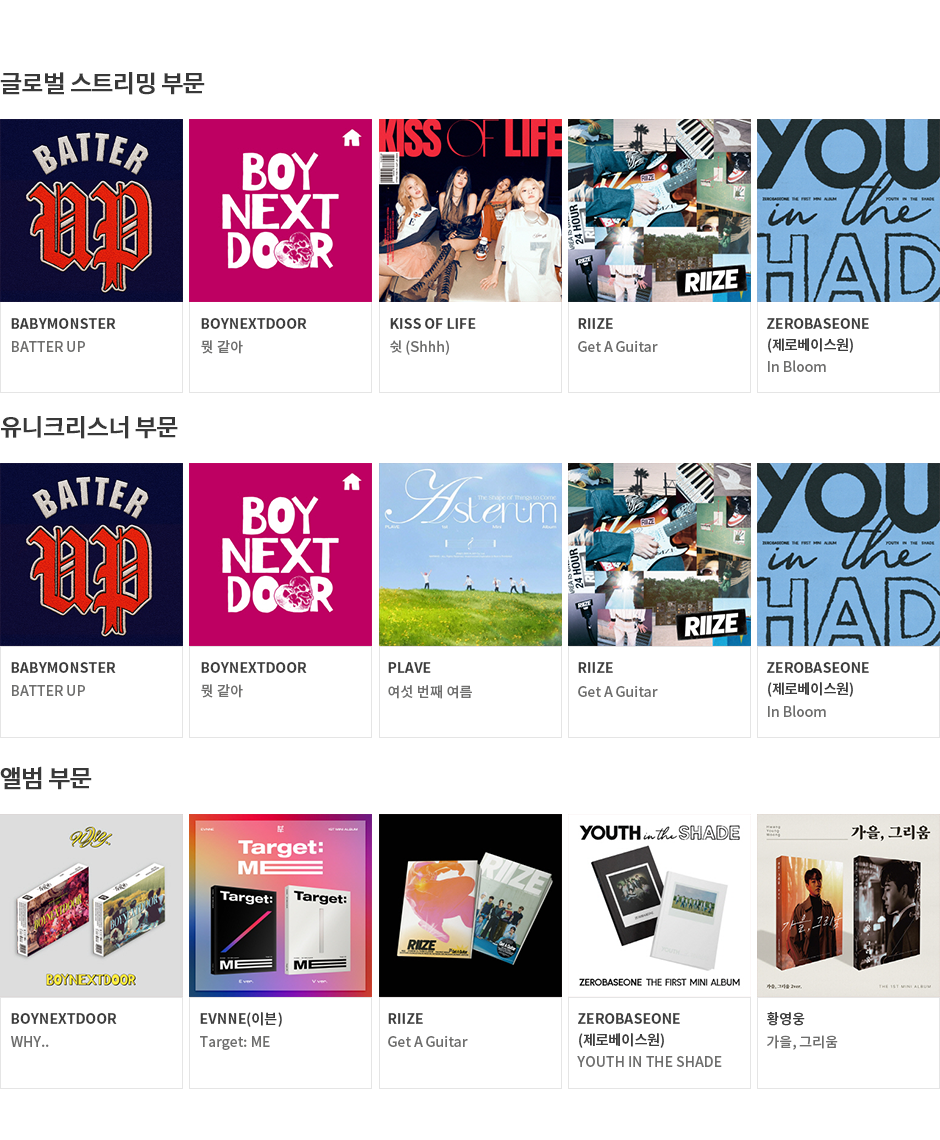This screenshot has width=940, height=1140.
Task: Open the EVNNE Target: ME album cover
Action: click(x=281, y=905)
